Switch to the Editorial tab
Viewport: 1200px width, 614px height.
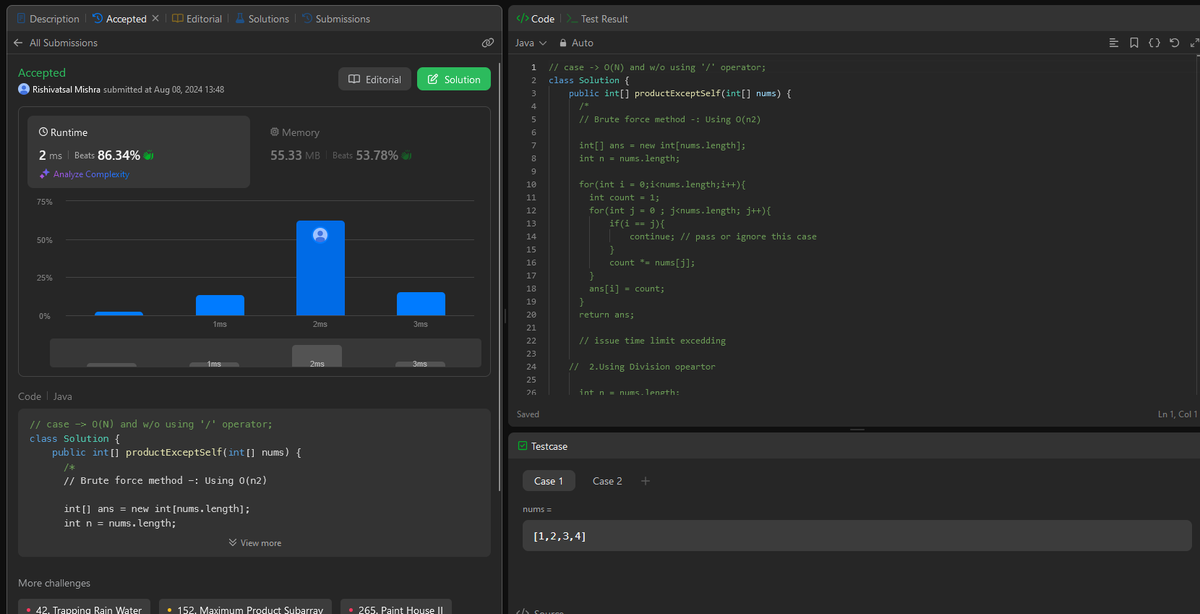coord(197,19)
